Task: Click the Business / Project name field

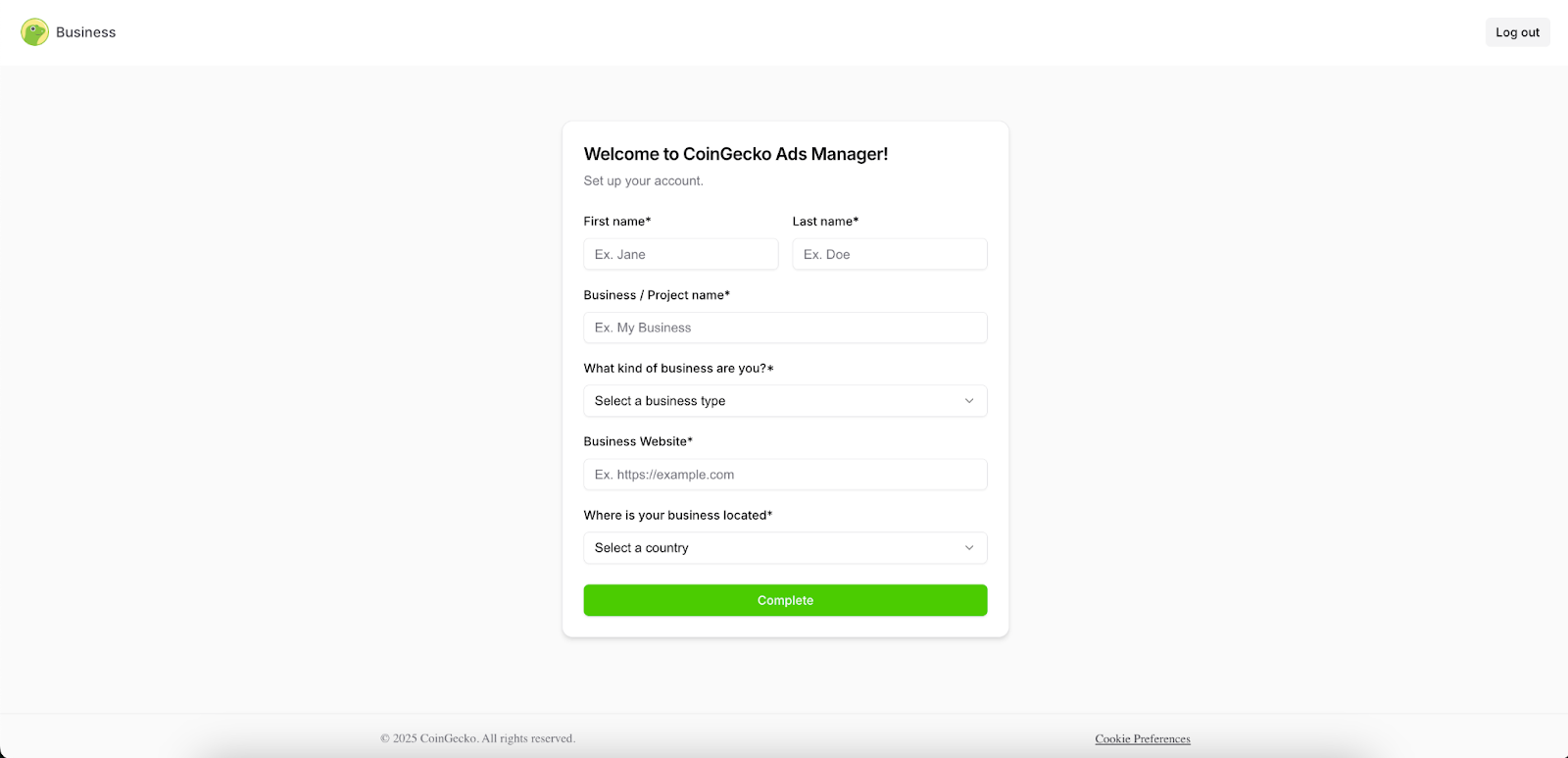Action: [785, 328]
